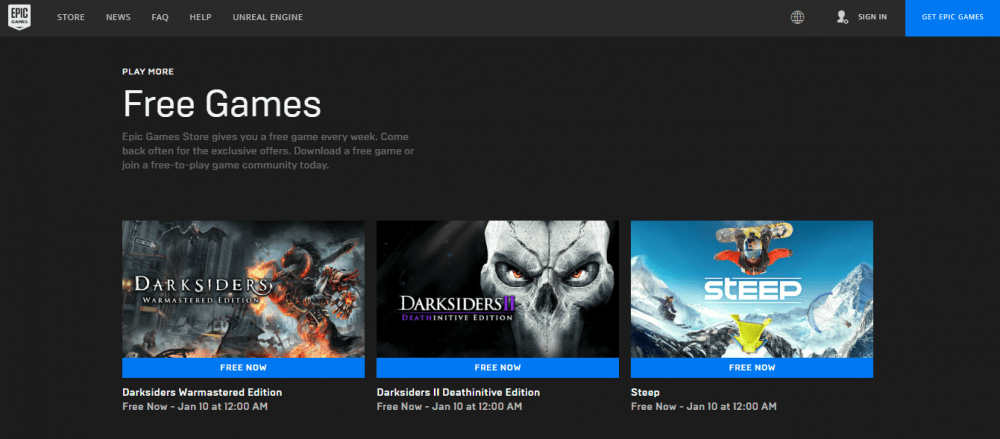Open the Store menu item
The height and width of the screenshot is (439, 1000).
point(71,17)
